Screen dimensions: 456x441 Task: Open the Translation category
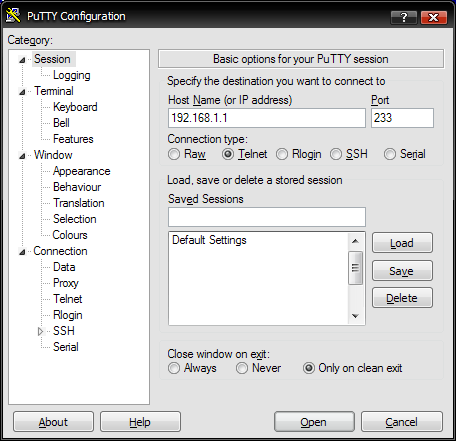79,203
